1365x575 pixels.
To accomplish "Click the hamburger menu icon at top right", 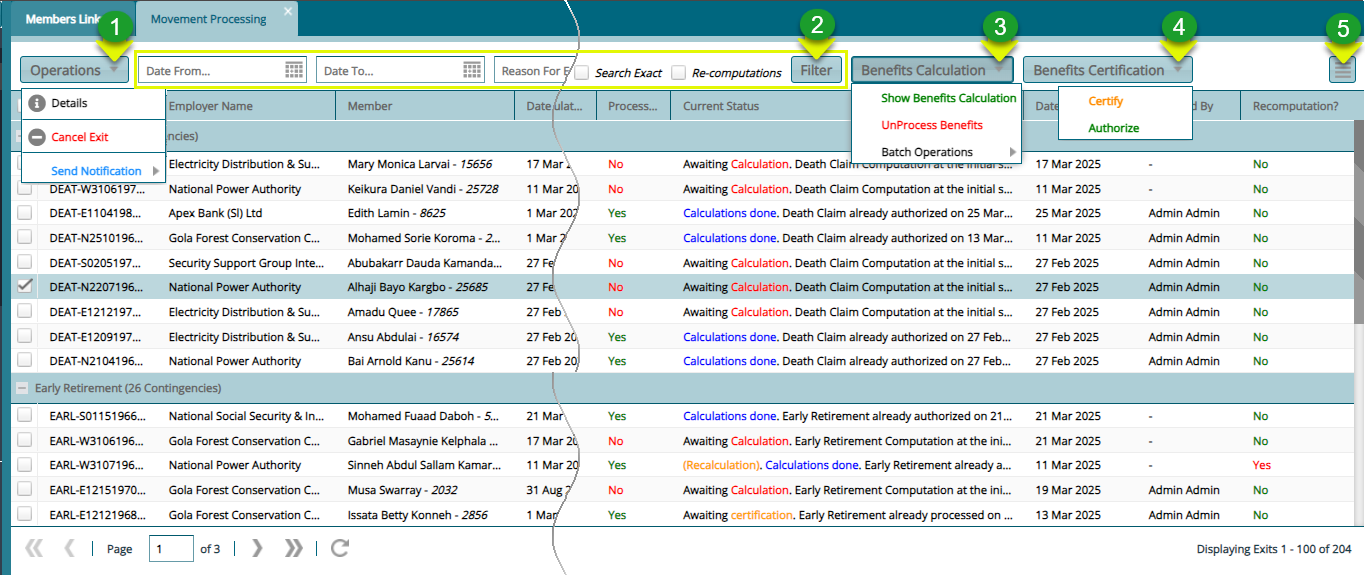I will tap(1341, 70).
